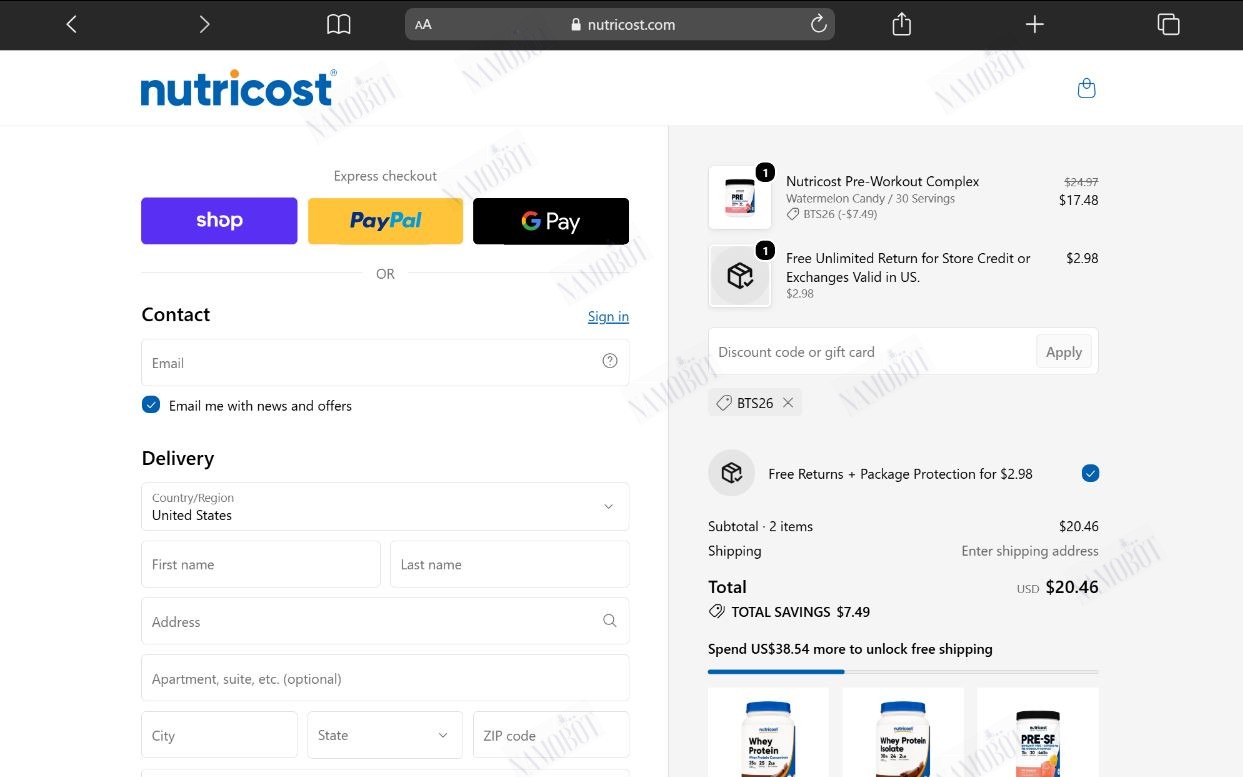Click the free shipping progress bar
Screen dimensions: 1243x777
pos(903,672)
